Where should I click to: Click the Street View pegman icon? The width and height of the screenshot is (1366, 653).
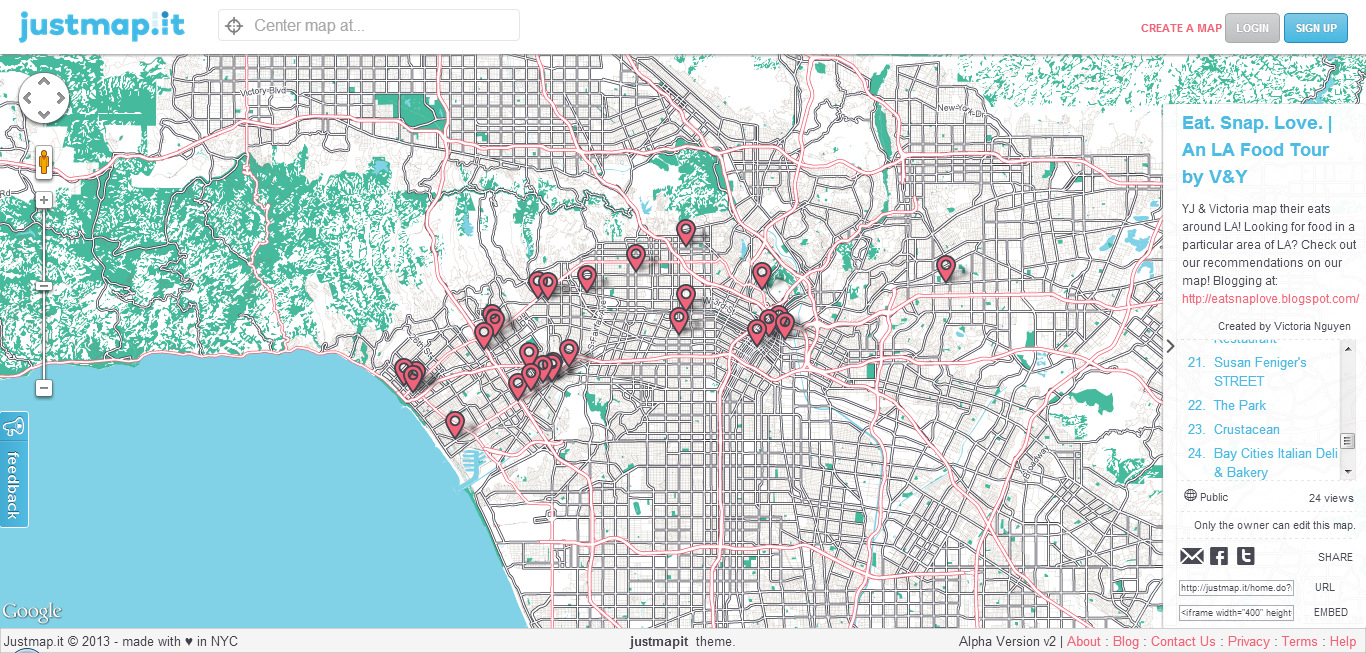point(44,163)
